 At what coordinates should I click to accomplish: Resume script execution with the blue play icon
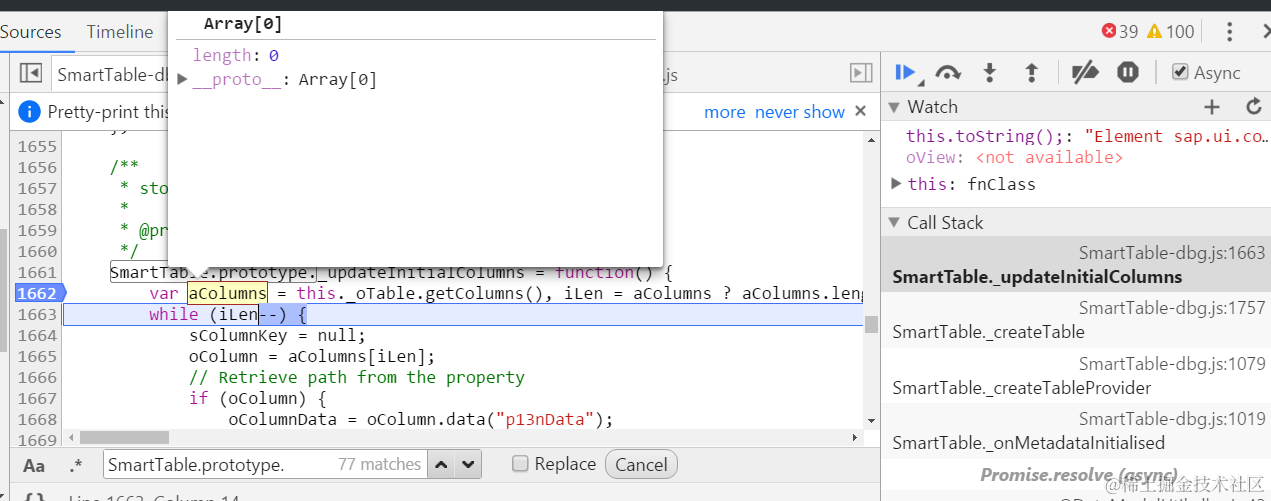click(x=906, y=72)
